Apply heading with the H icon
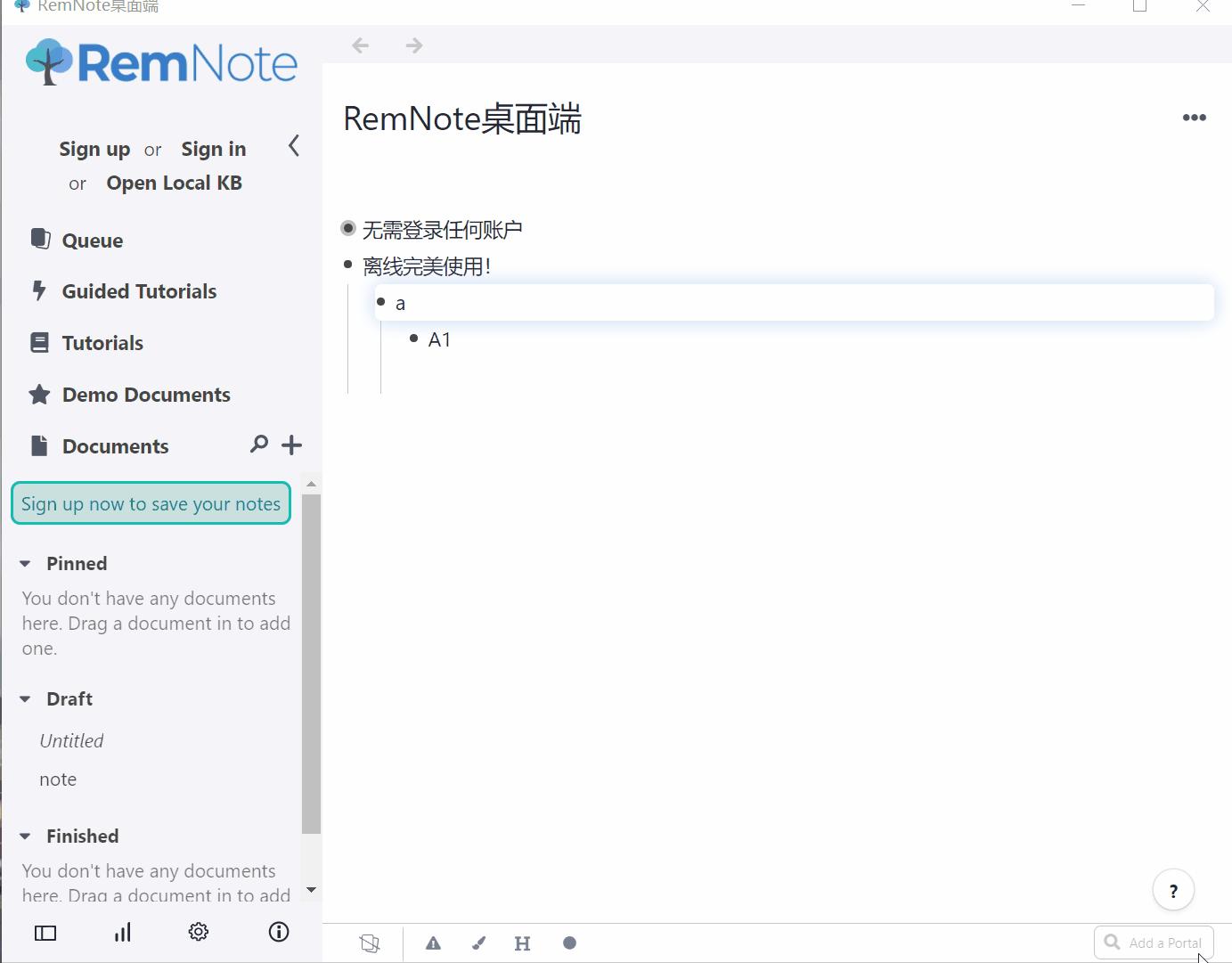 click(x=523, y=943)
